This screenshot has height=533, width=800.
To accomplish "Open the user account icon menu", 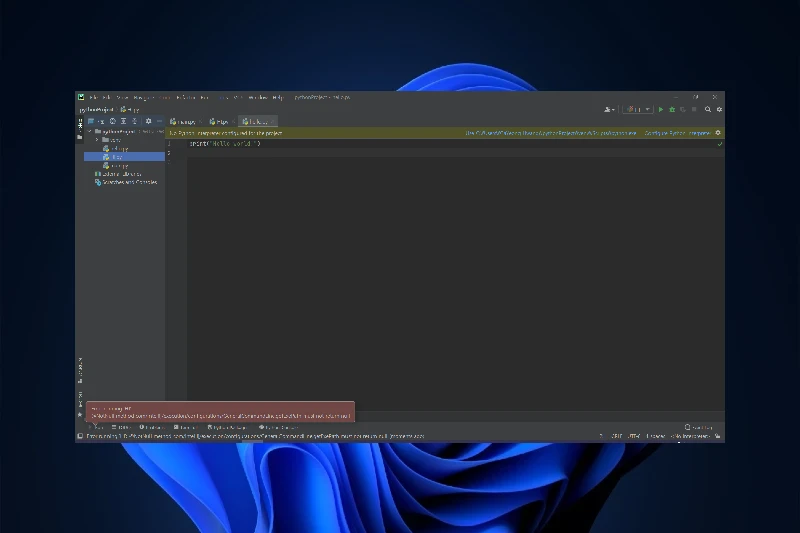I will click(x=609, y=110).
